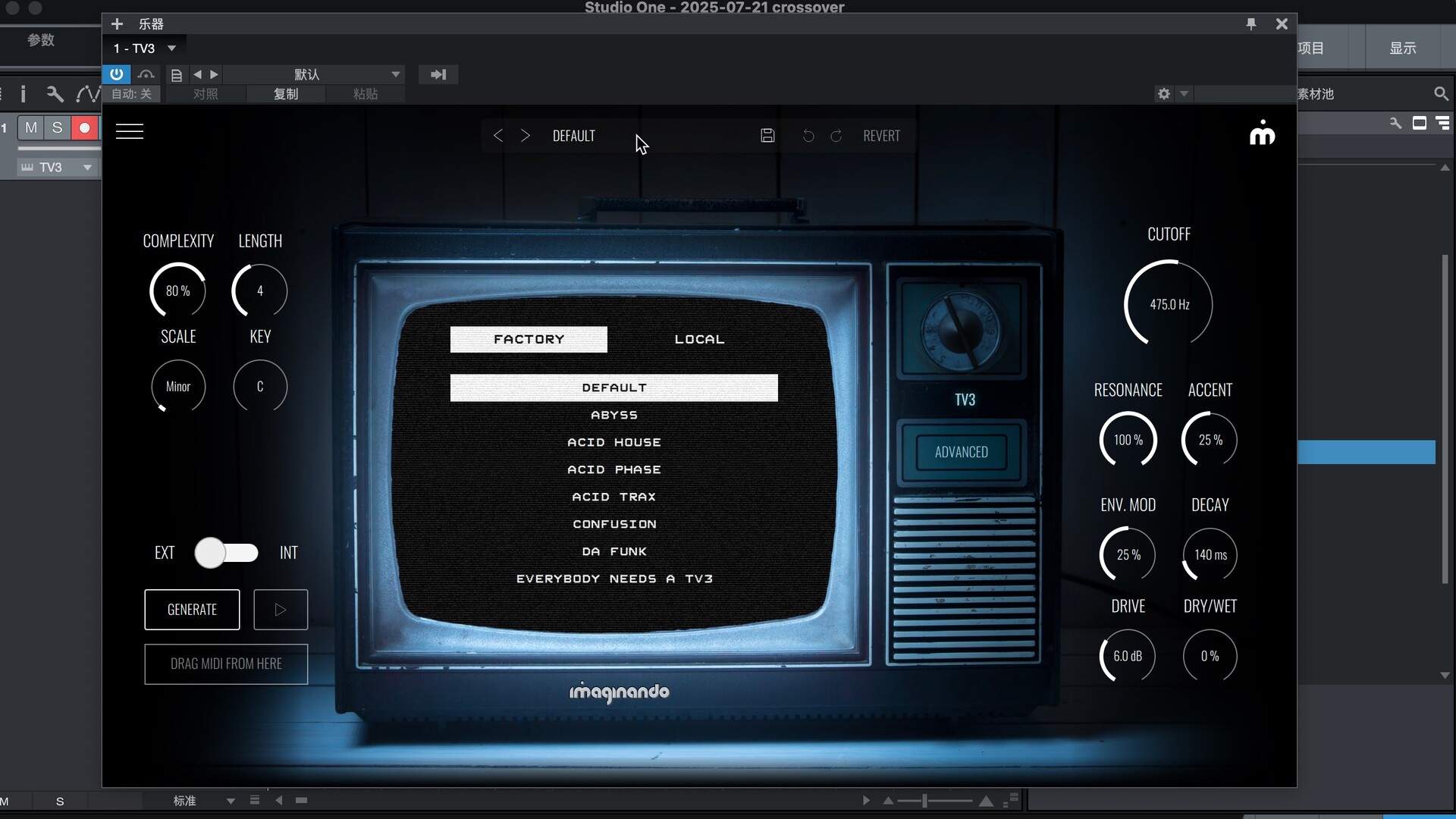Go to next TV3 preset arrow
Viewport: 1456px width, 819px height.
point(525,136)
